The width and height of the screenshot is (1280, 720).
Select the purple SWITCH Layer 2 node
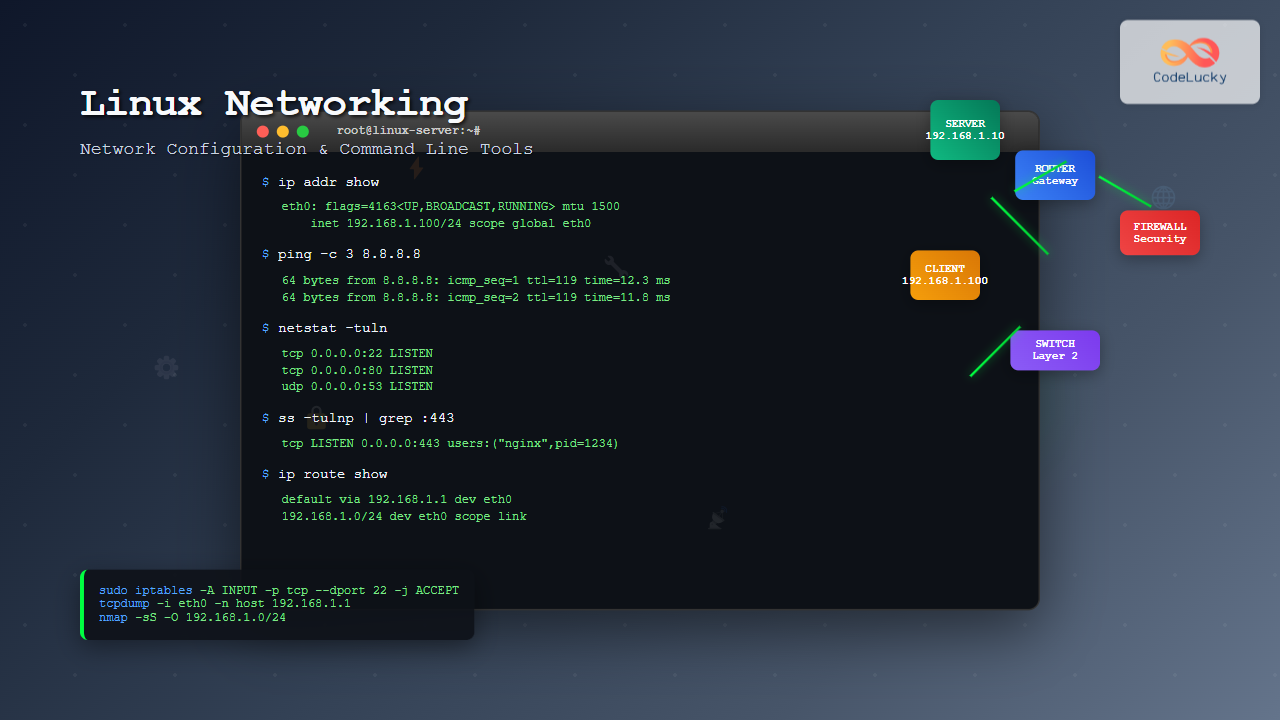(x=1055, y=350)
